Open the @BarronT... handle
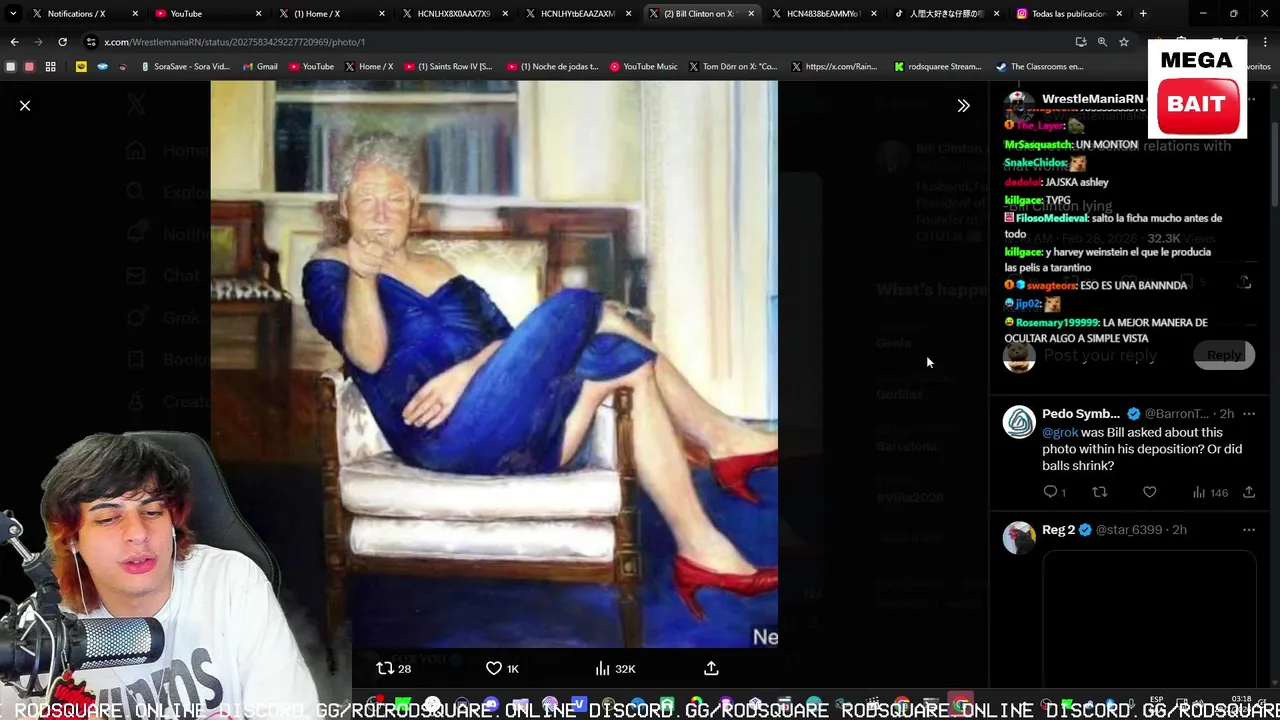 [x=1176, y=414]
